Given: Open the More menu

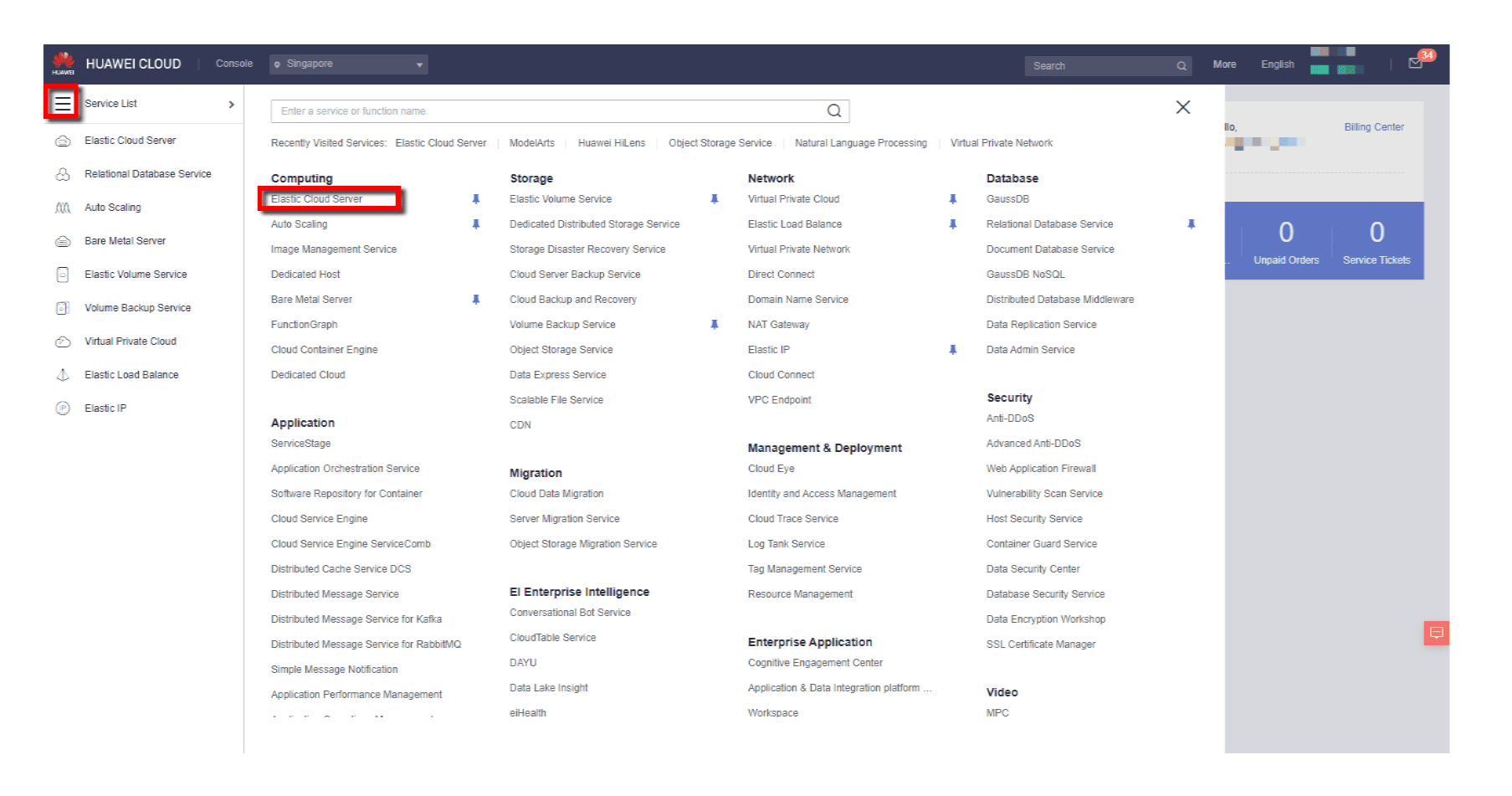Looking at the screenshot, I should (1224, 64).
